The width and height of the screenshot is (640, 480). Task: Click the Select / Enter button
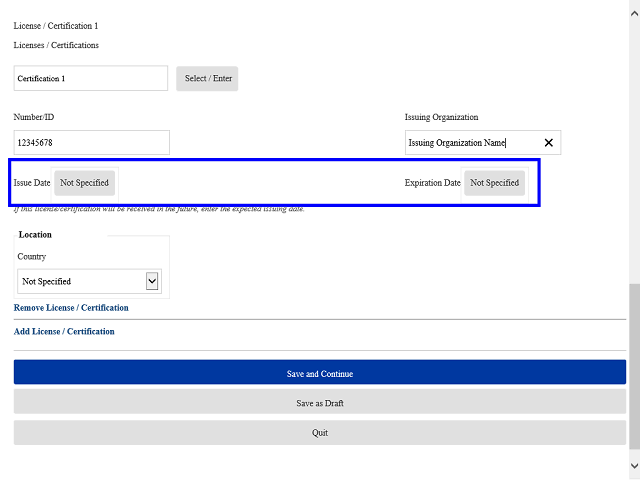tap(207, 78)
